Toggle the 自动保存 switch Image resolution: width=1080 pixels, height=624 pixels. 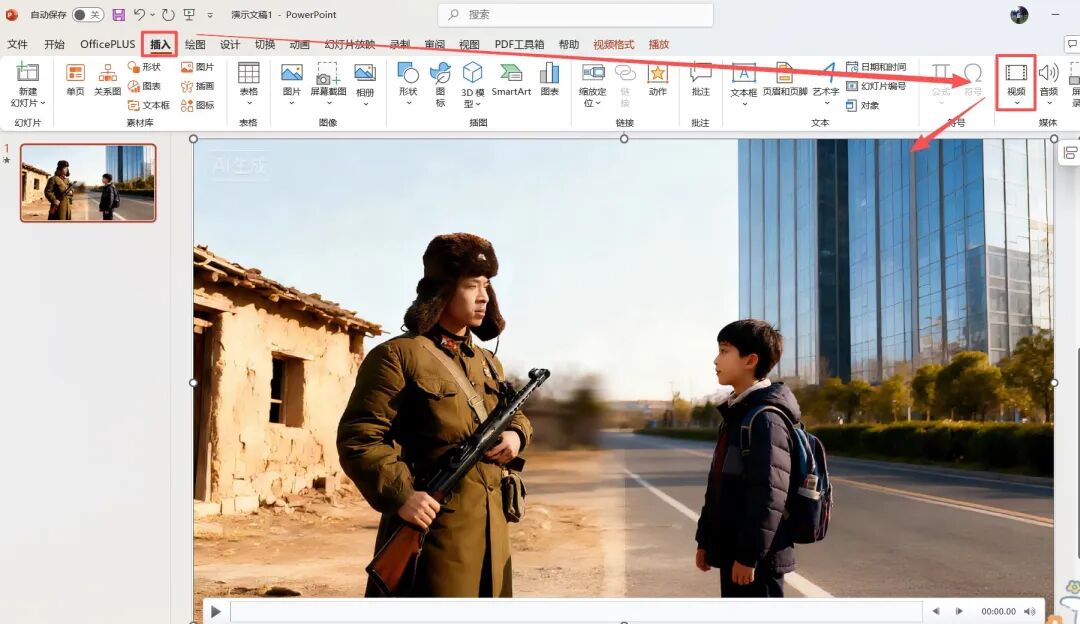[88, 15]
